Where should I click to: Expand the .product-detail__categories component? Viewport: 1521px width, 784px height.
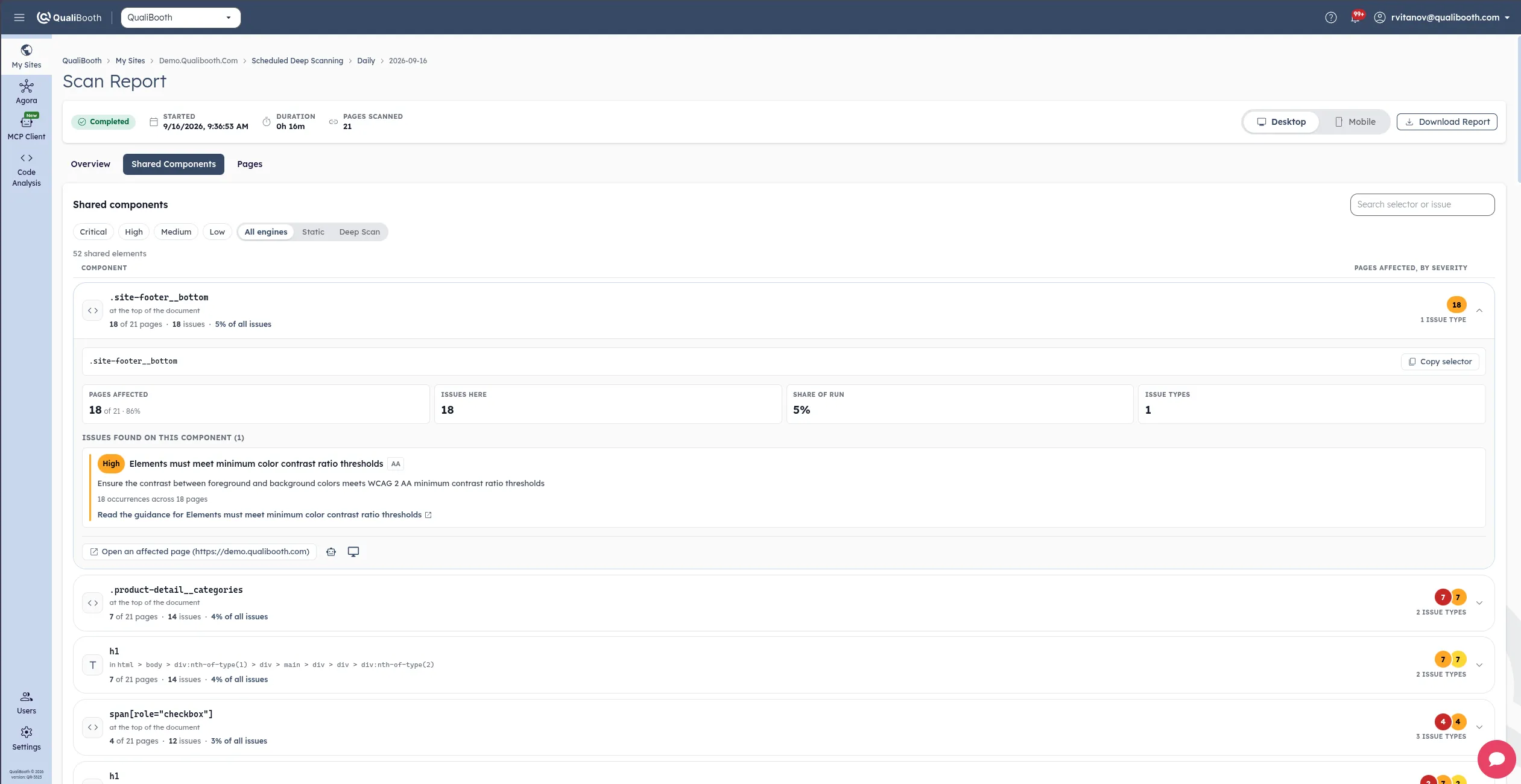tap(1479, 603)
